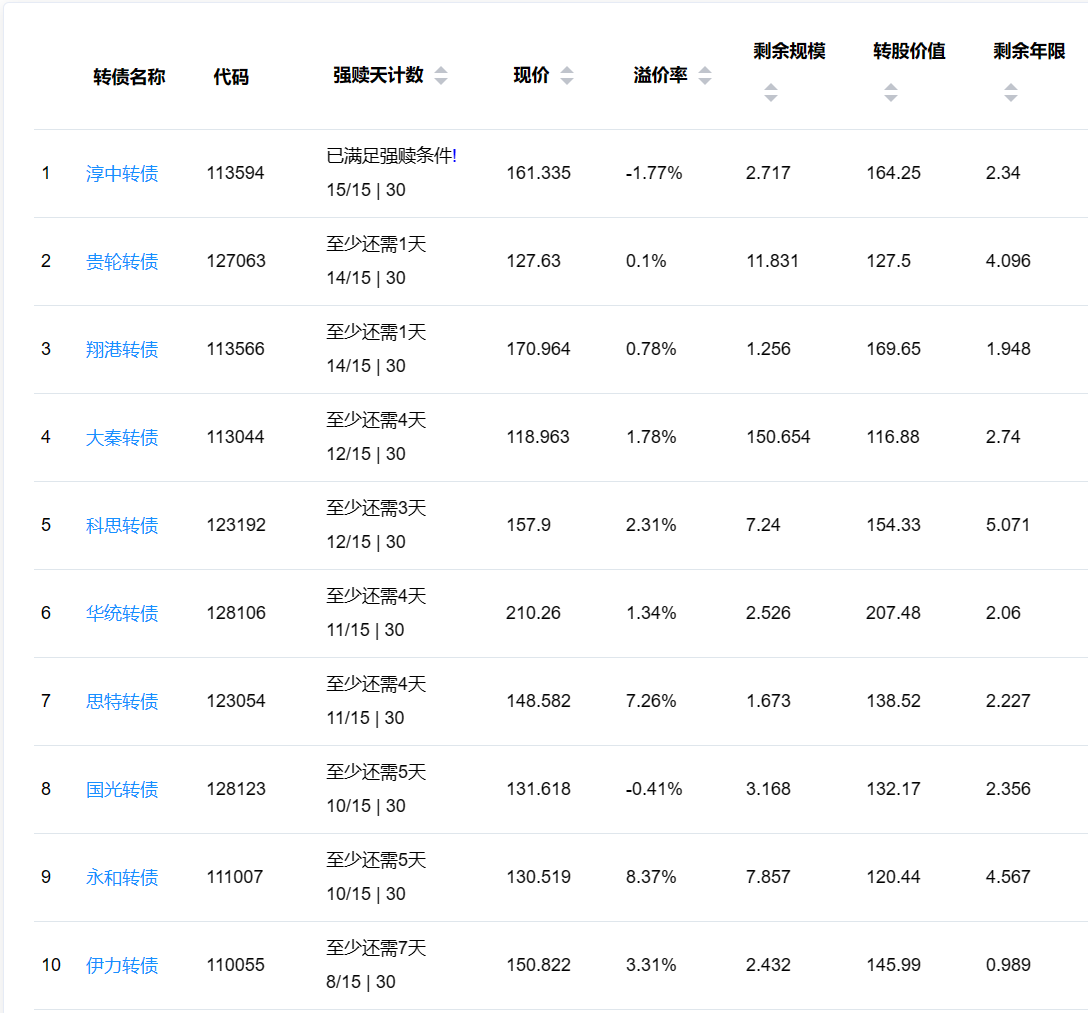1088x1013 pixels.
Task: Click the sort icon under 剩余规模
Action: tap(771, 93)
